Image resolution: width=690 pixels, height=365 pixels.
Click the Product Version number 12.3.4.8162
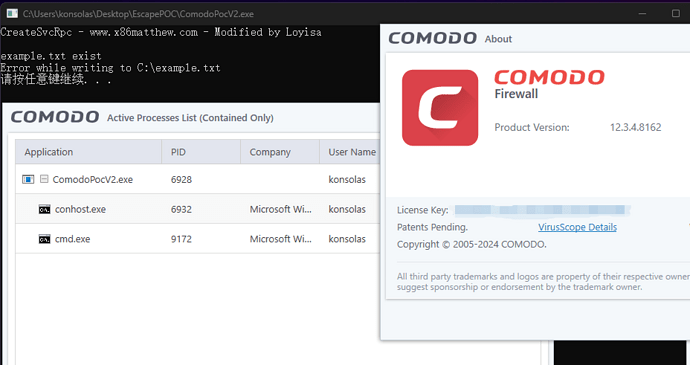635,128
